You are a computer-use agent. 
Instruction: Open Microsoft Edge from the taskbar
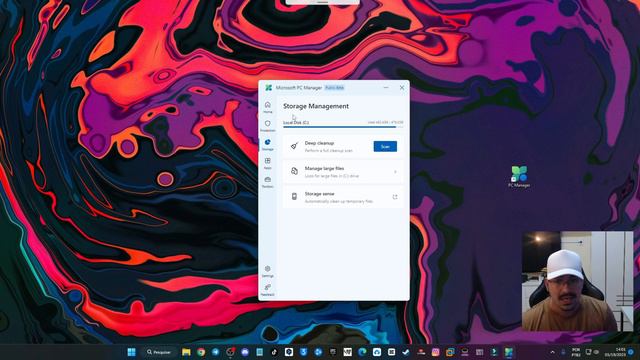[362, 352]
